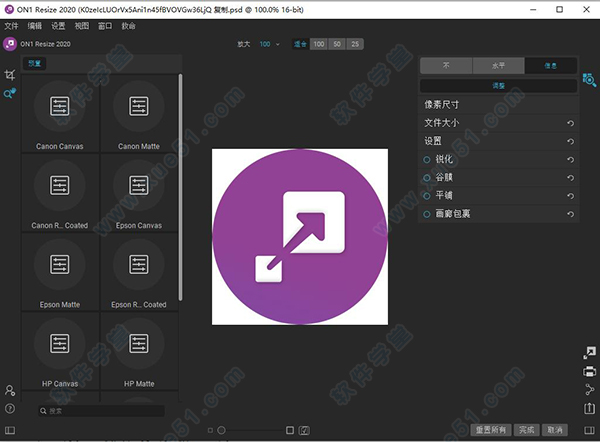Enable the 画廊包裹 toggle
This screenshot has width=600, height=442.
(427, 214)
